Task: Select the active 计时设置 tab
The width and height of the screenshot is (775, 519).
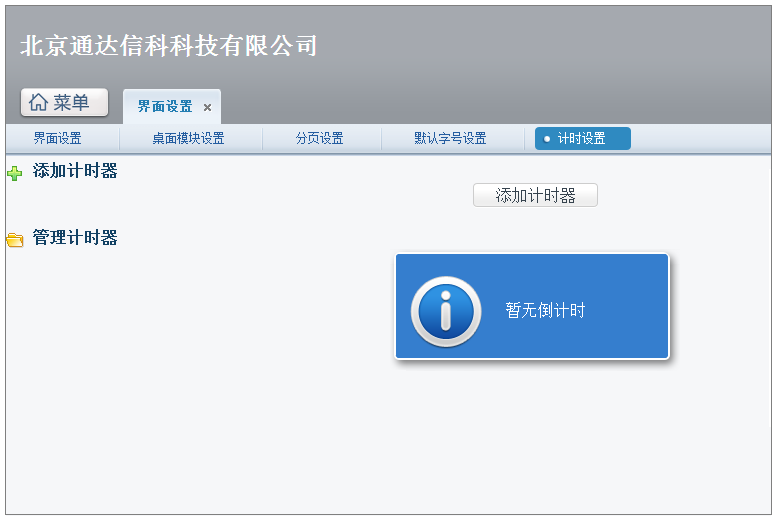Action: (583, 138)
